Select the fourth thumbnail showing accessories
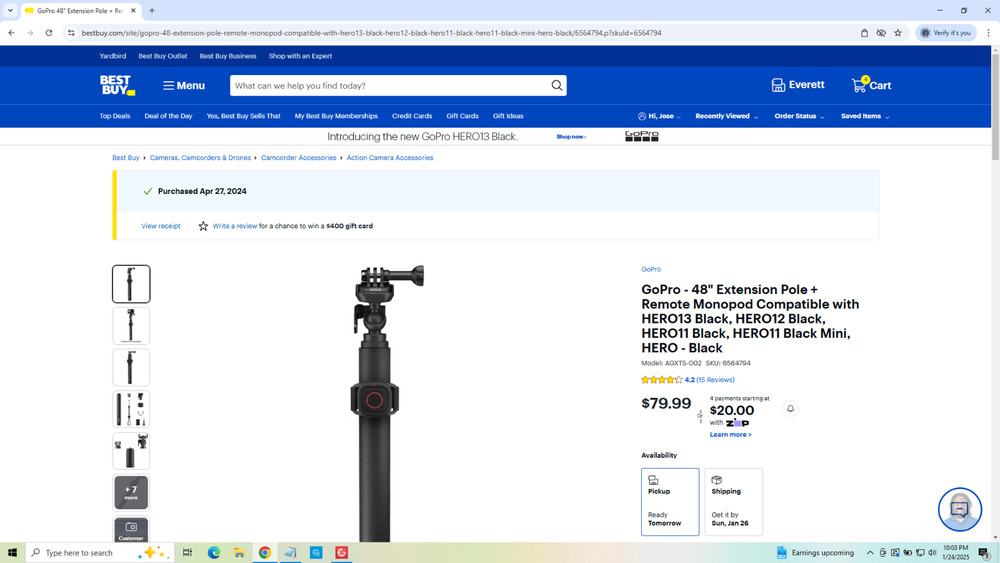Image resolution: width=1000 pixels, height=563 pixels. [131, 409]
